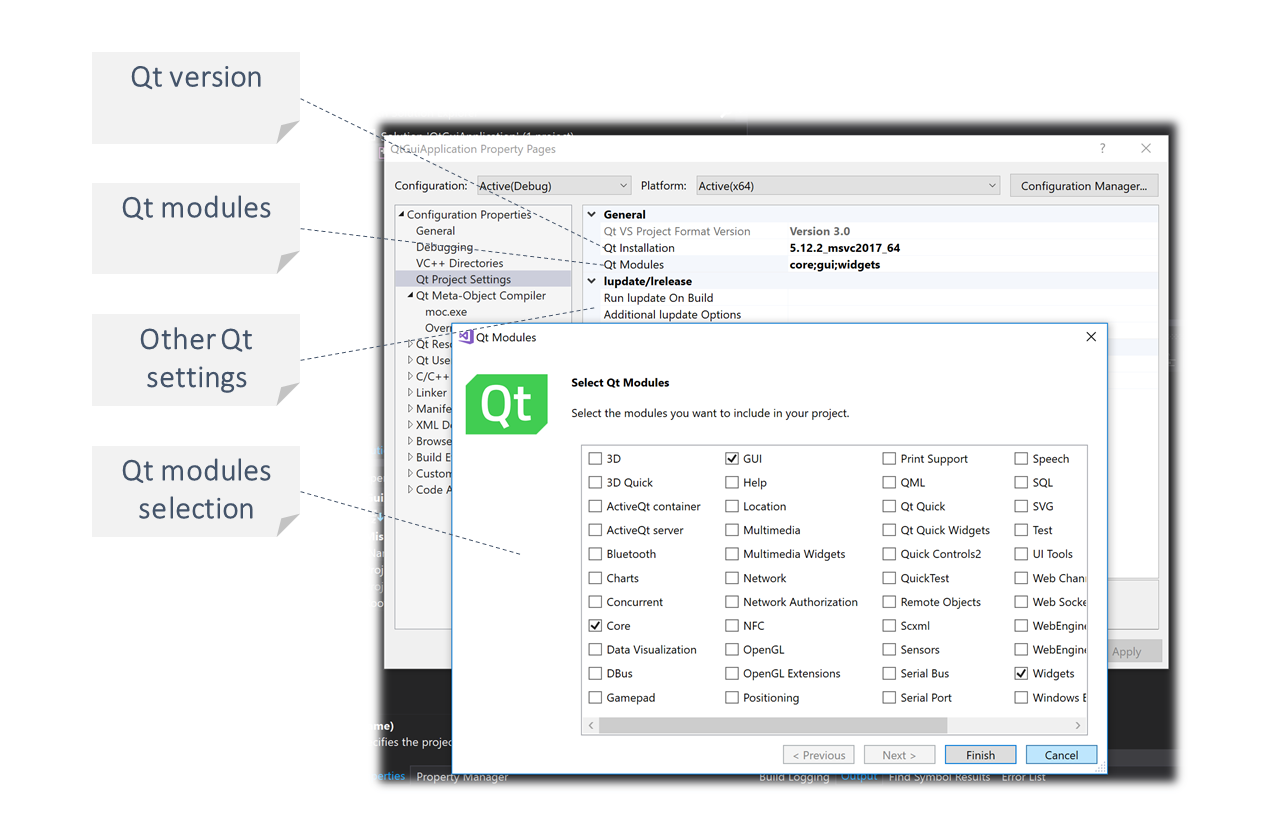Click the Qt logo in the dialog
This screenshot has height=836, width=1280.
pos(507,404)
